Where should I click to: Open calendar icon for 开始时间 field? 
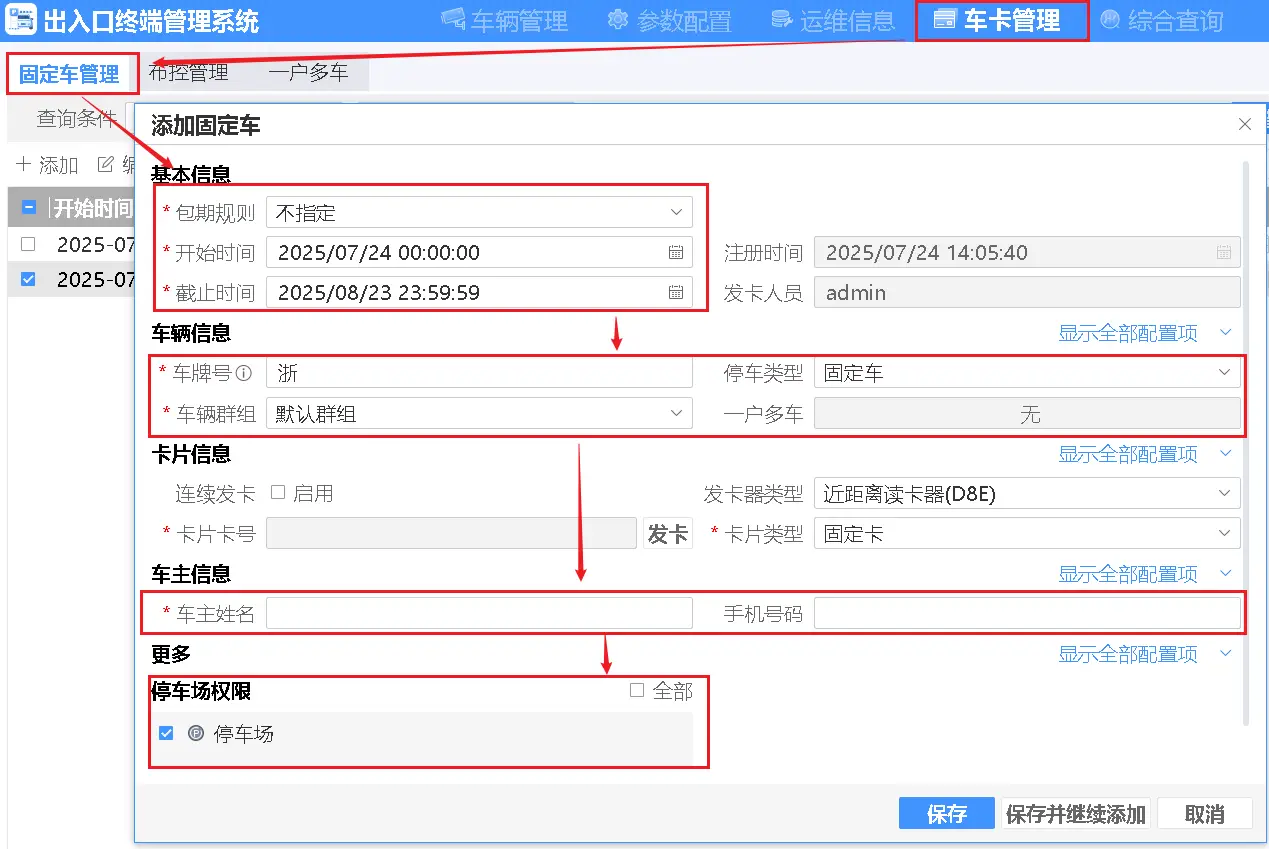676,253
